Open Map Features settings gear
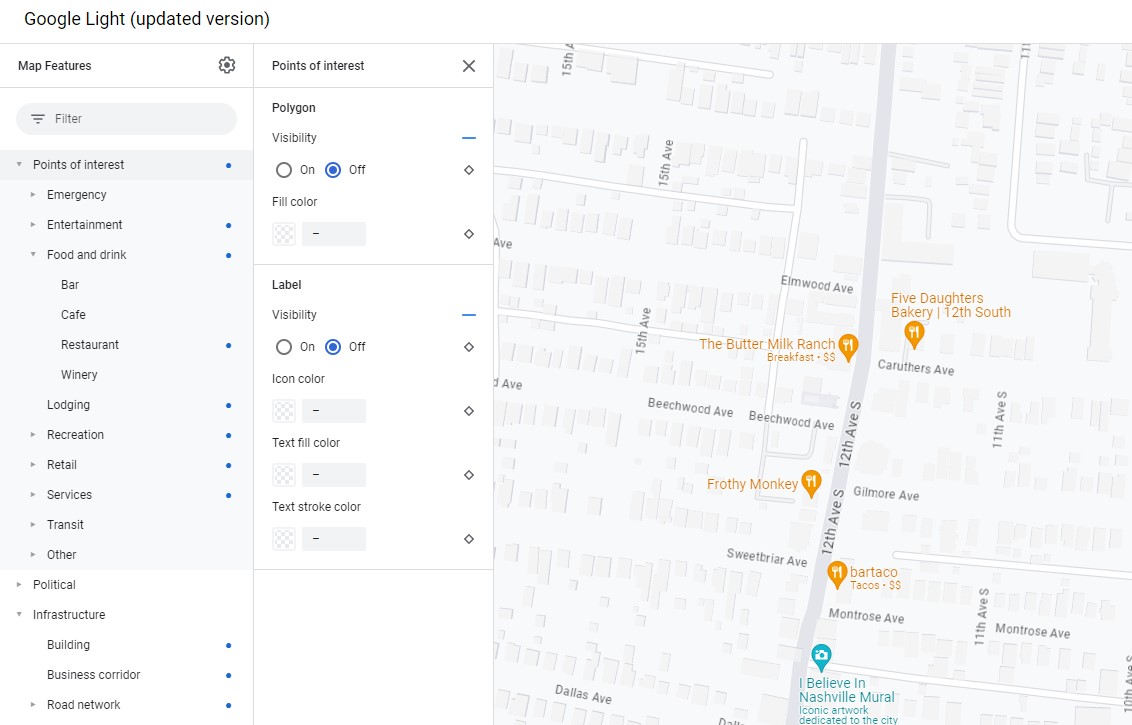The width and height of the screenshot is (1132, 725). [227, 66]
